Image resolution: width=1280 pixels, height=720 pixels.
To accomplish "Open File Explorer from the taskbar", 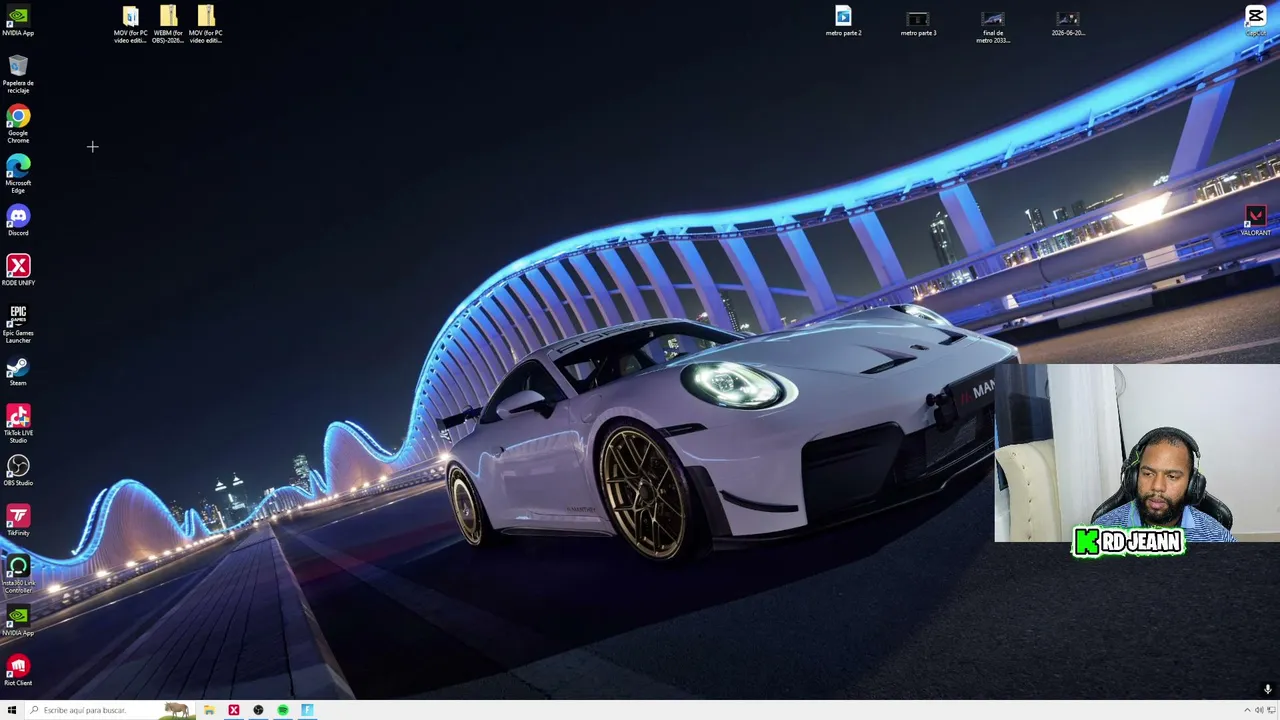I will click(x=209, y=710).
